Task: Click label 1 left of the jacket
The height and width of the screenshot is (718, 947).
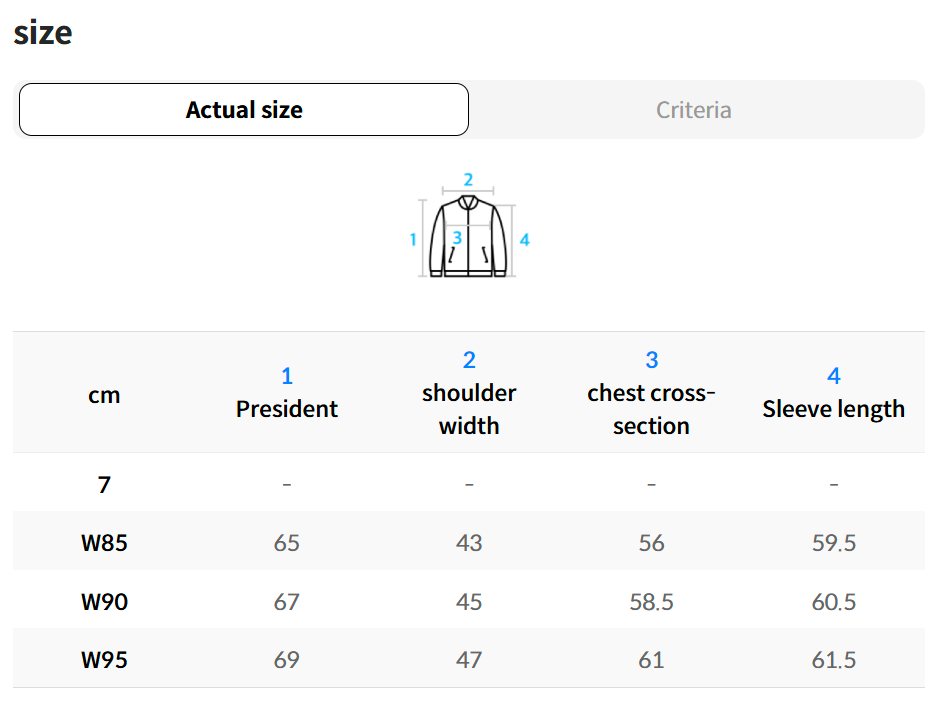Action: tap(413, 240)
